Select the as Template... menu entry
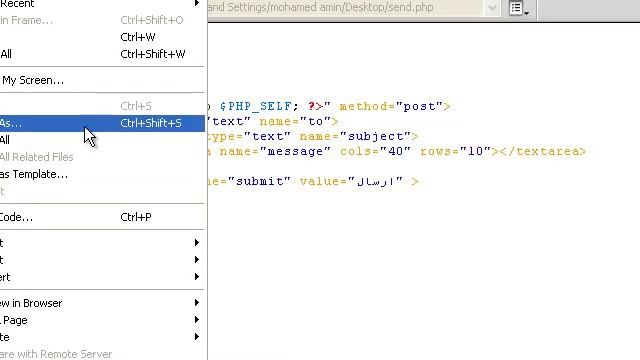Screen dimensions: 640x360 pyautogui.click(x=102, y=174)
